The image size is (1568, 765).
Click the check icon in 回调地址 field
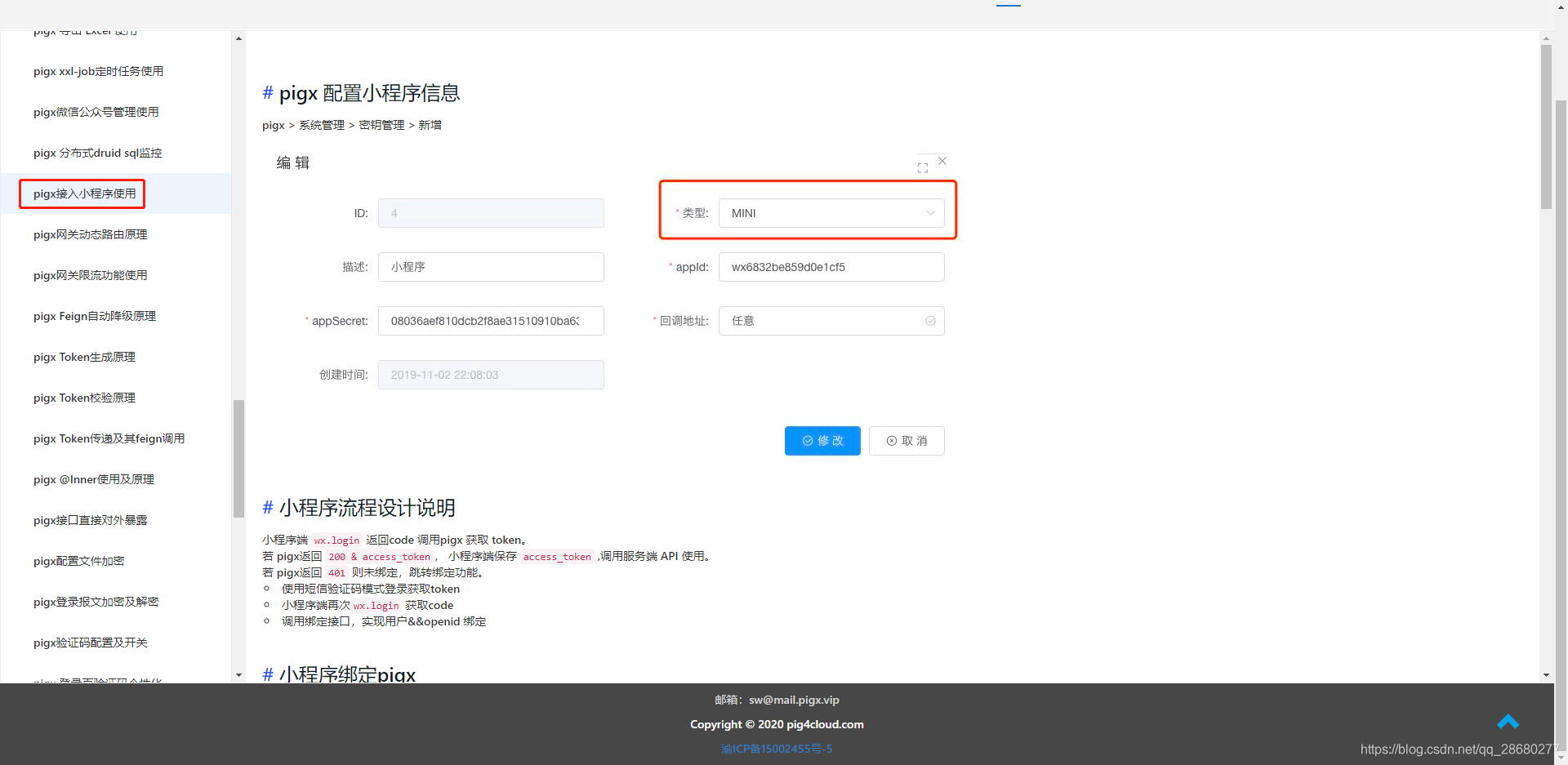[x=930, y=321]
